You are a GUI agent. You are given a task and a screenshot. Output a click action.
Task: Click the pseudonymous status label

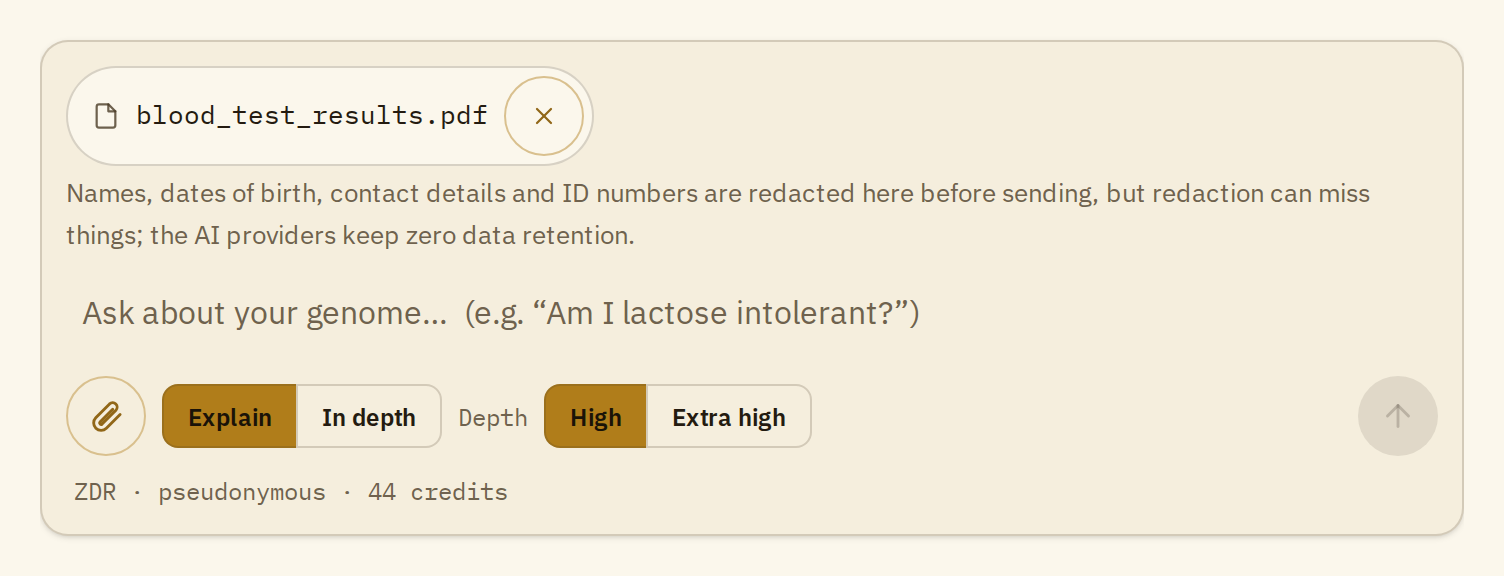[x=242, y=492]
